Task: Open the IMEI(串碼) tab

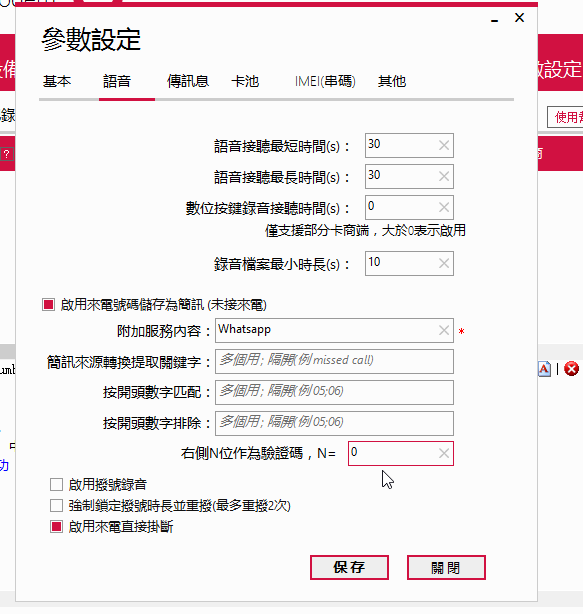Action: pyautogui.click(x=325, y=81)
